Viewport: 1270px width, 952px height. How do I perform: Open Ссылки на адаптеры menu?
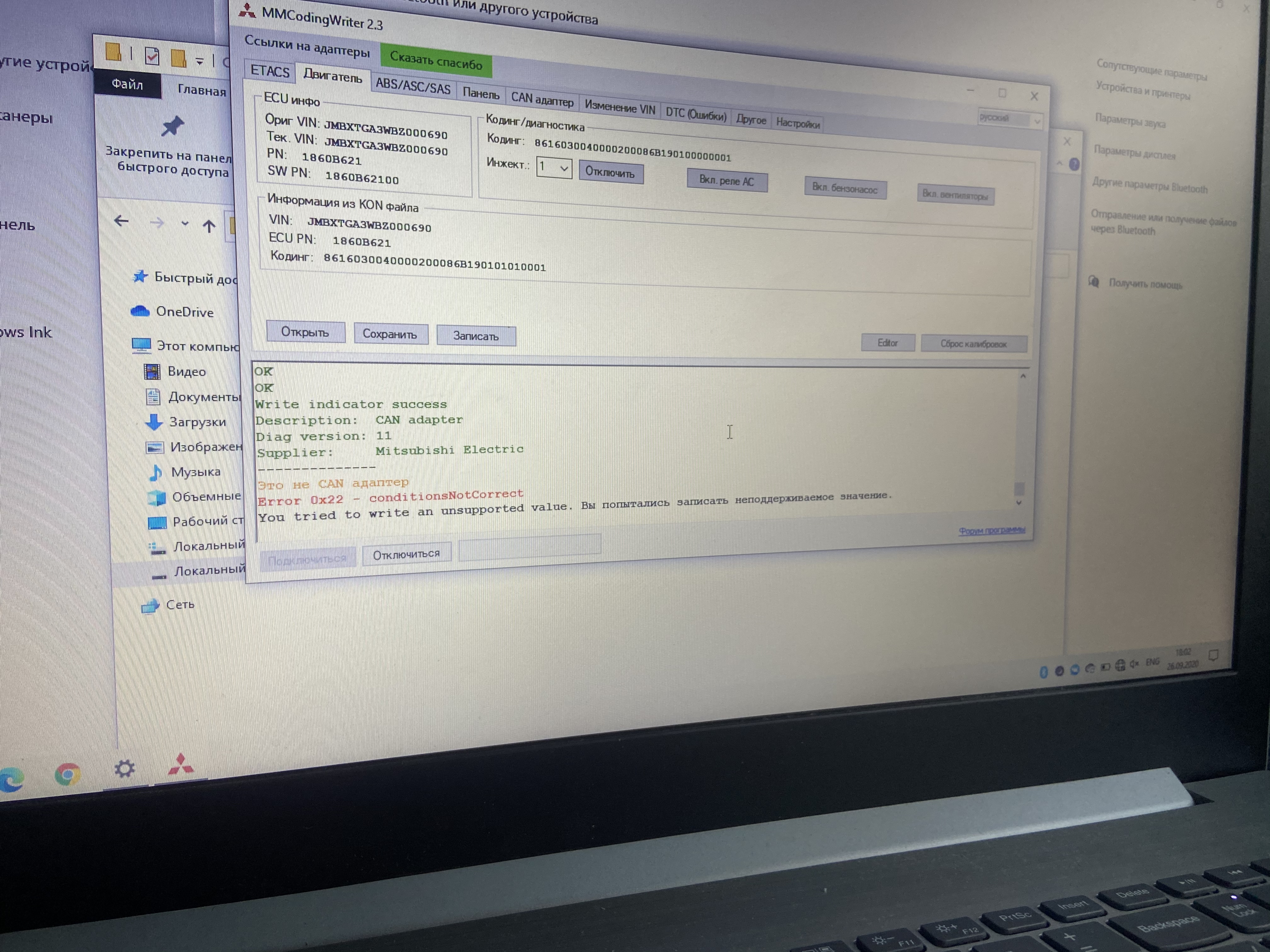[306, 47]
